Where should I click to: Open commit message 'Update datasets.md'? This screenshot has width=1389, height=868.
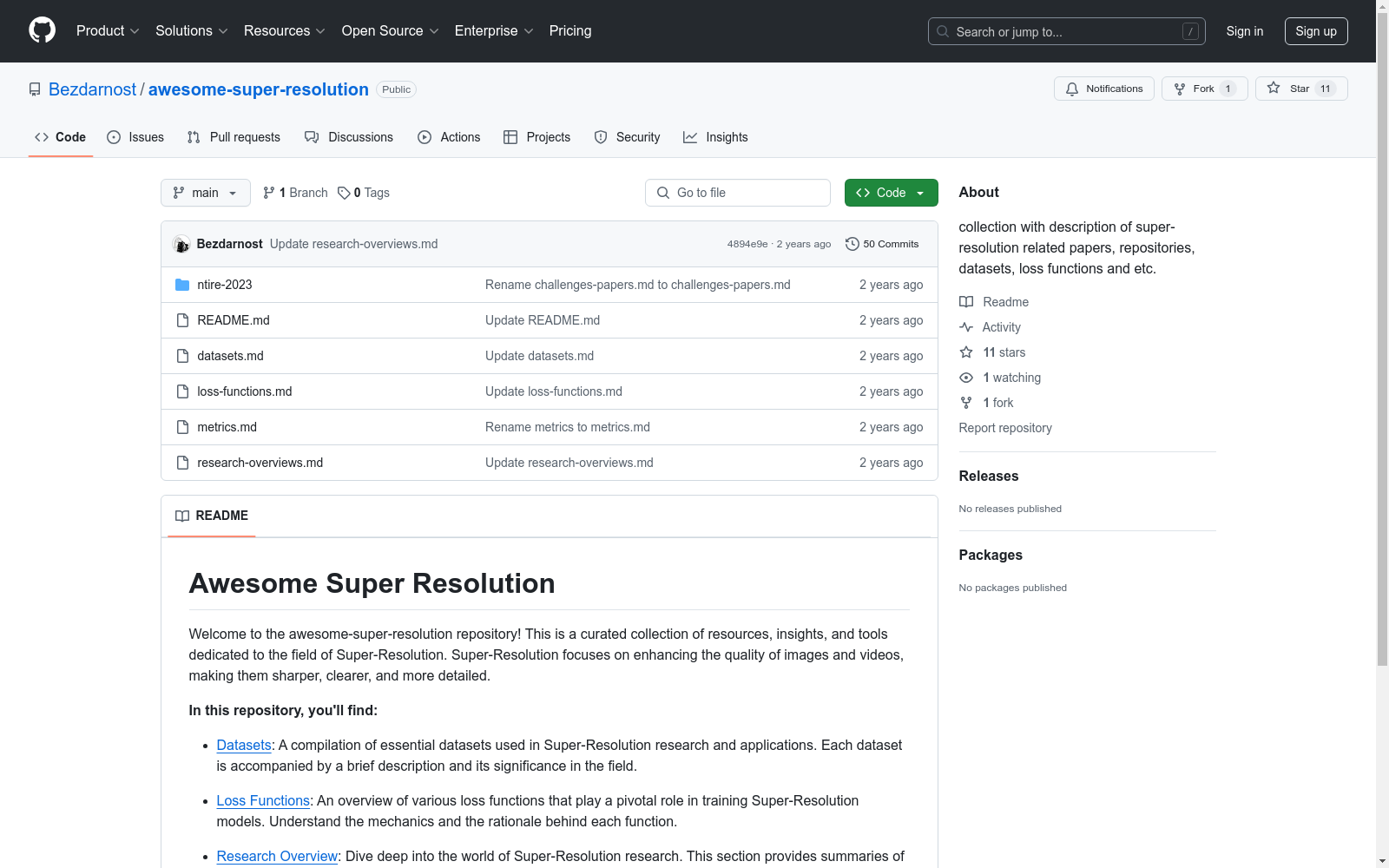point(540,356)
